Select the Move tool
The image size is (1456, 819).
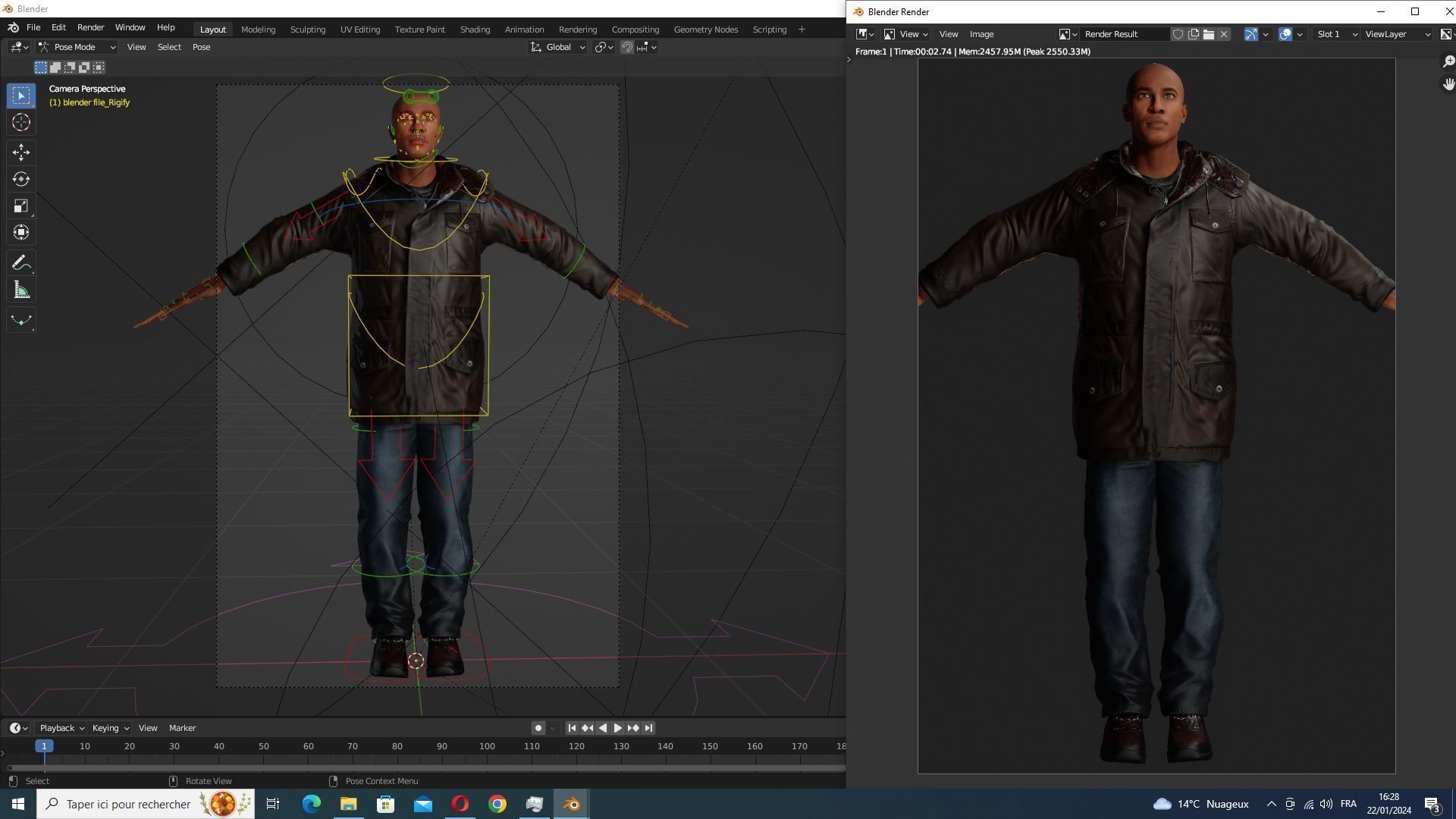point(21,152)
